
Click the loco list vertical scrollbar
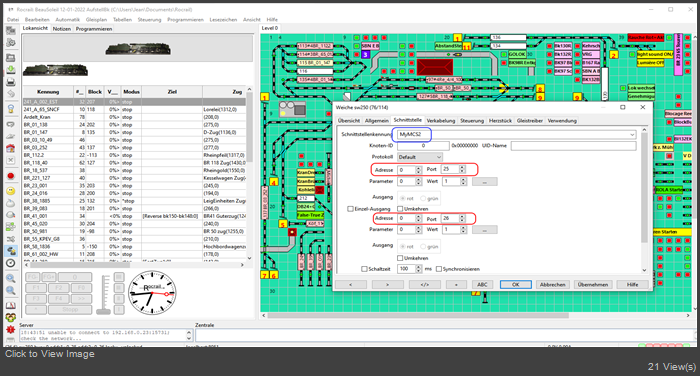pyautogui.click(x=249, y=174)
